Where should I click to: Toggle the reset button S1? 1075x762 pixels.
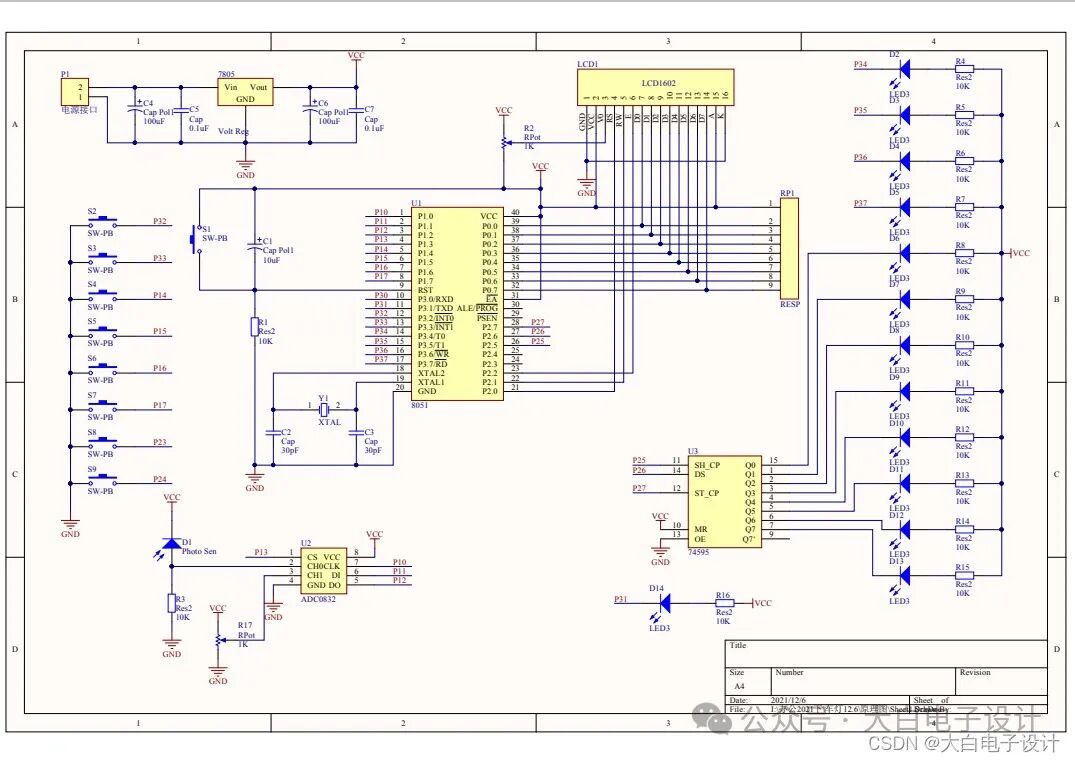point(193,238)
